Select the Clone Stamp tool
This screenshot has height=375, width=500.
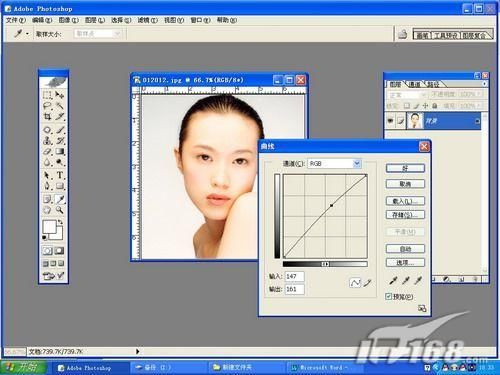coord(47,141)
